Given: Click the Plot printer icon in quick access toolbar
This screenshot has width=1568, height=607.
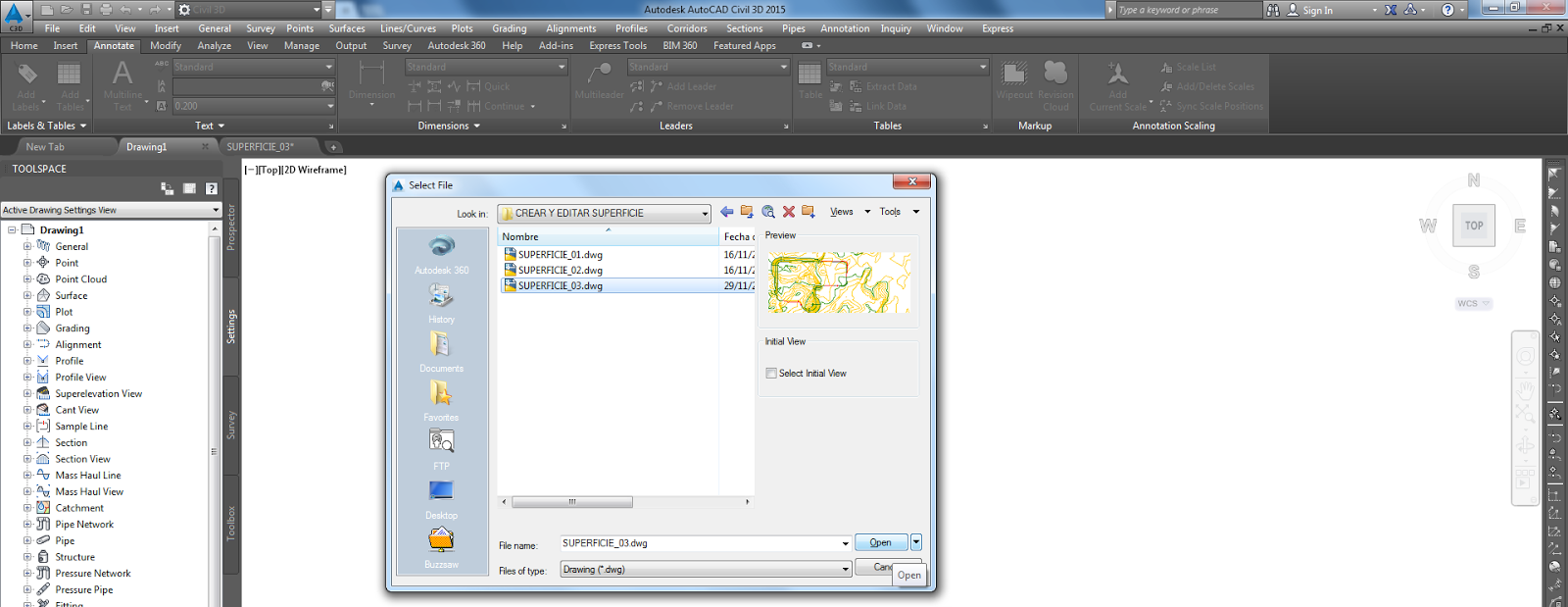Looking at the screenshot, I should tap(106, 10).
